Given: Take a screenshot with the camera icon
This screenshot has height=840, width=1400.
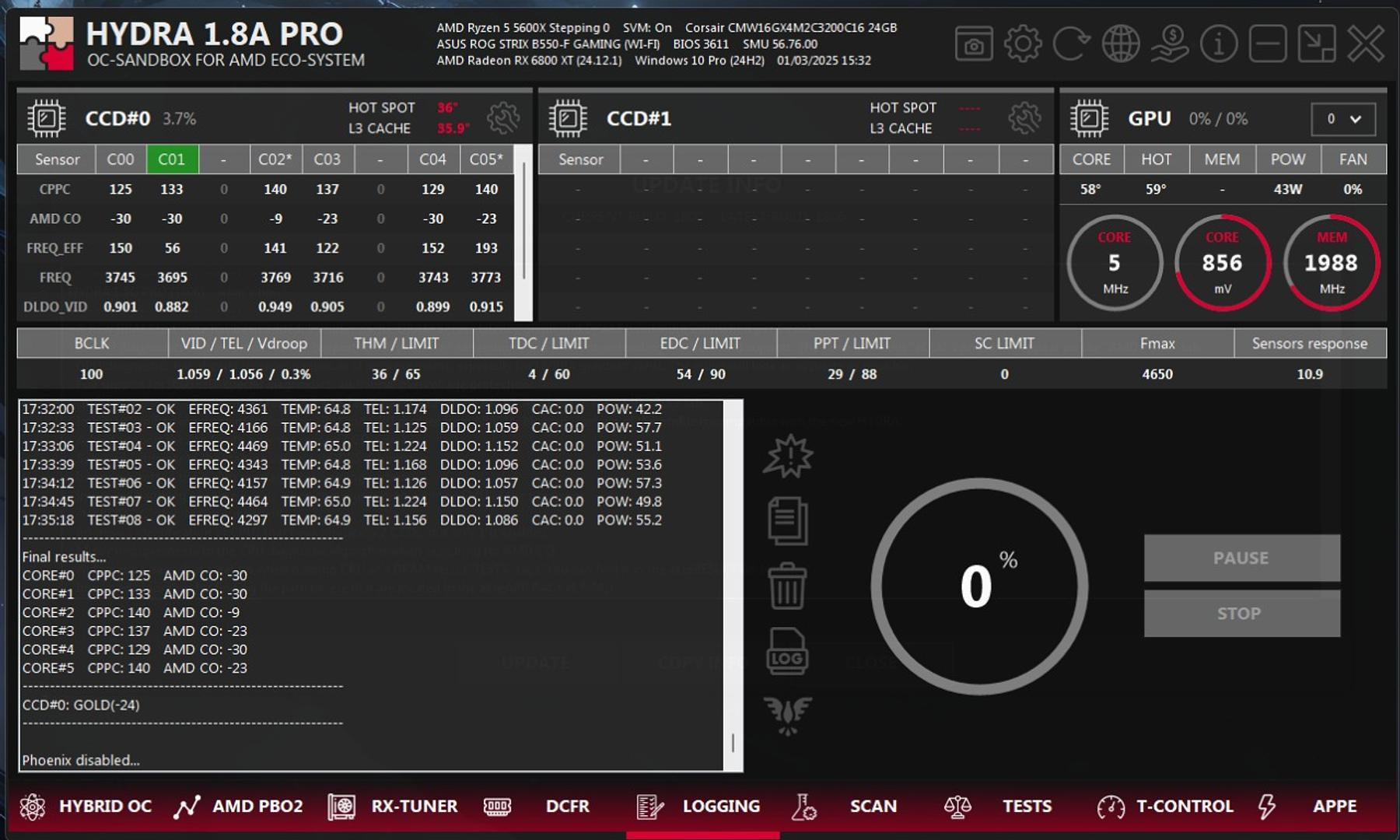Looking at the screenshot, I should tap(974, 44).
